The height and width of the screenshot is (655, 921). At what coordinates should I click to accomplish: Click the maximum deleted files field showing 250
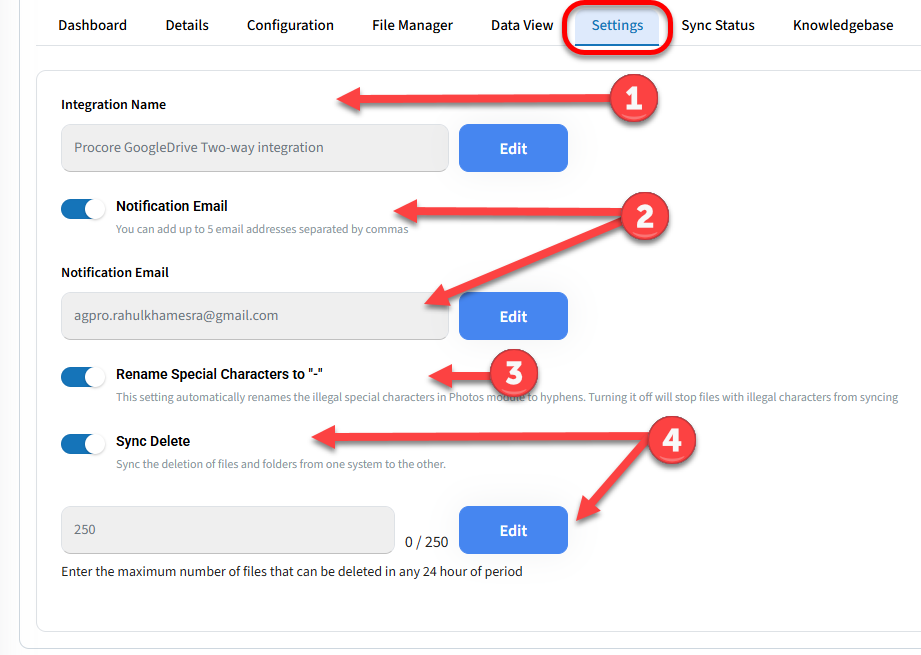[x=227, y=530]
